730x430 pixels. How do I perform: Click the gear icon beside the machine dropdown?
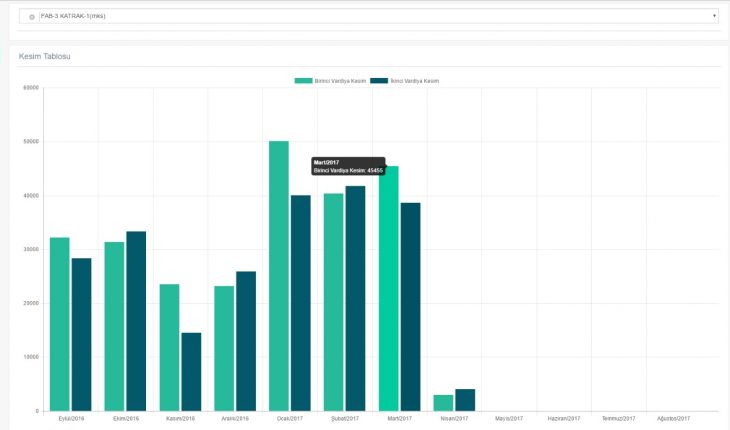click(x=32, y=17)
